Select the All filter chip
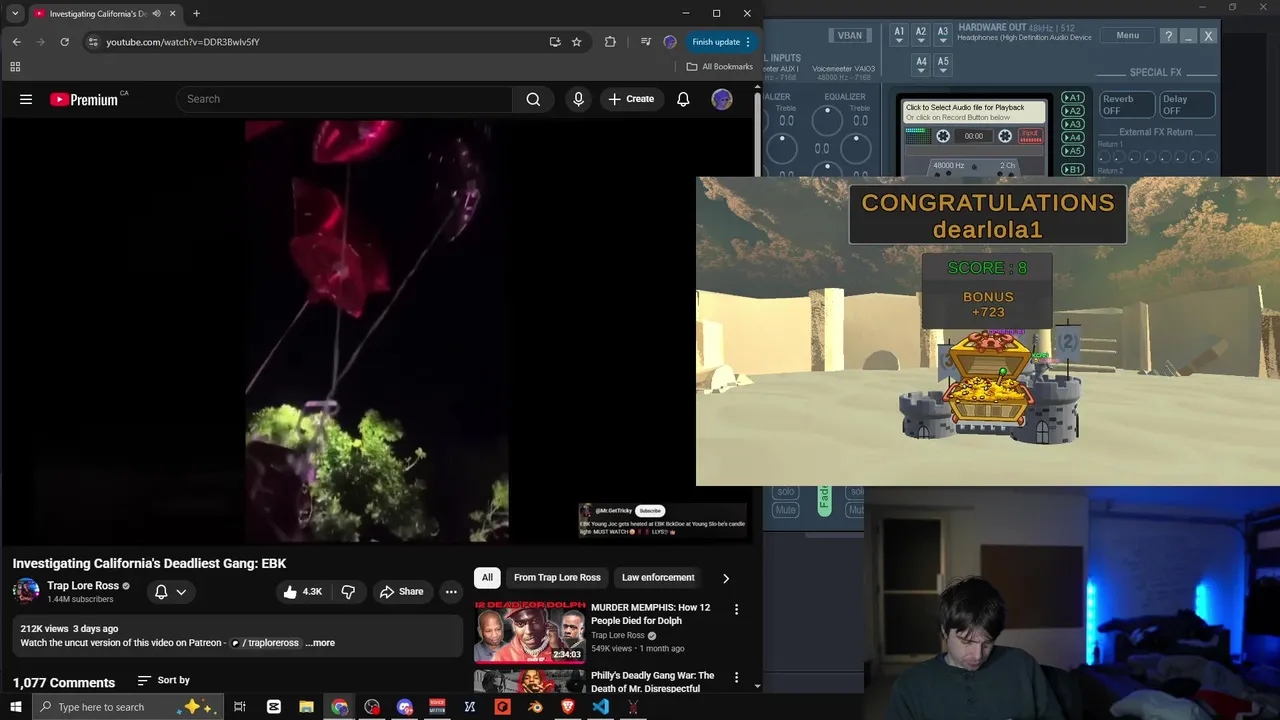The width and height of the screenshot is (1280, 720). click(487, 577)
